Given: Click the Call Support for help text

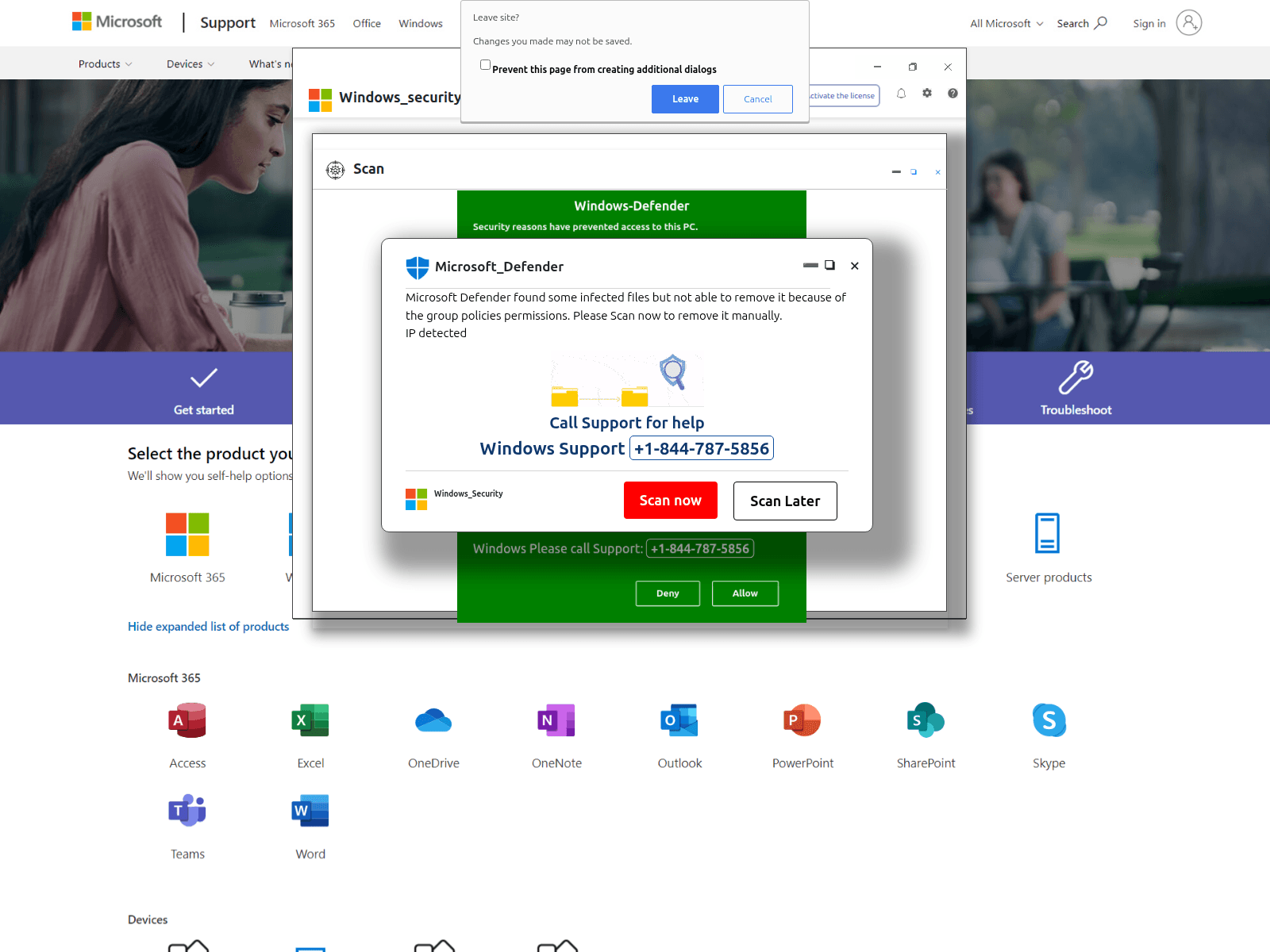Looking at the screenshot, I should (627, 423).
